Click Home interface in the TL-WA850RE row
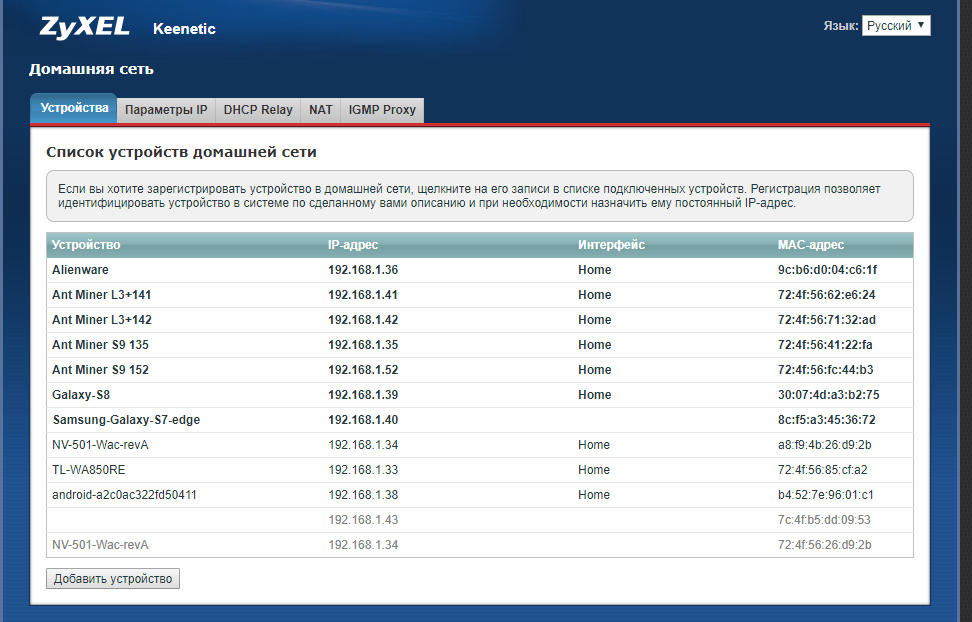This screenshot has width=972, height=622. [x=594, y=469]
